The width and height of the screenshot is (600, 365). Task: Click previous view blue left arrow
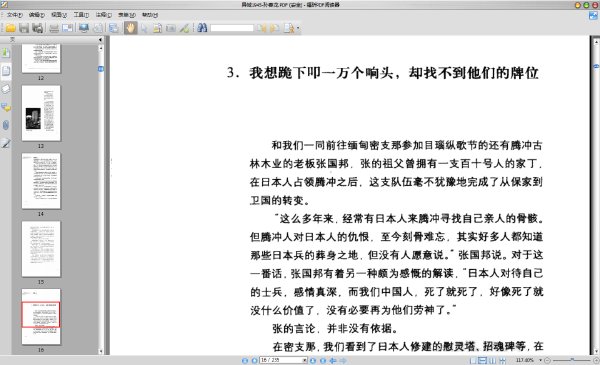click(333, 360)
